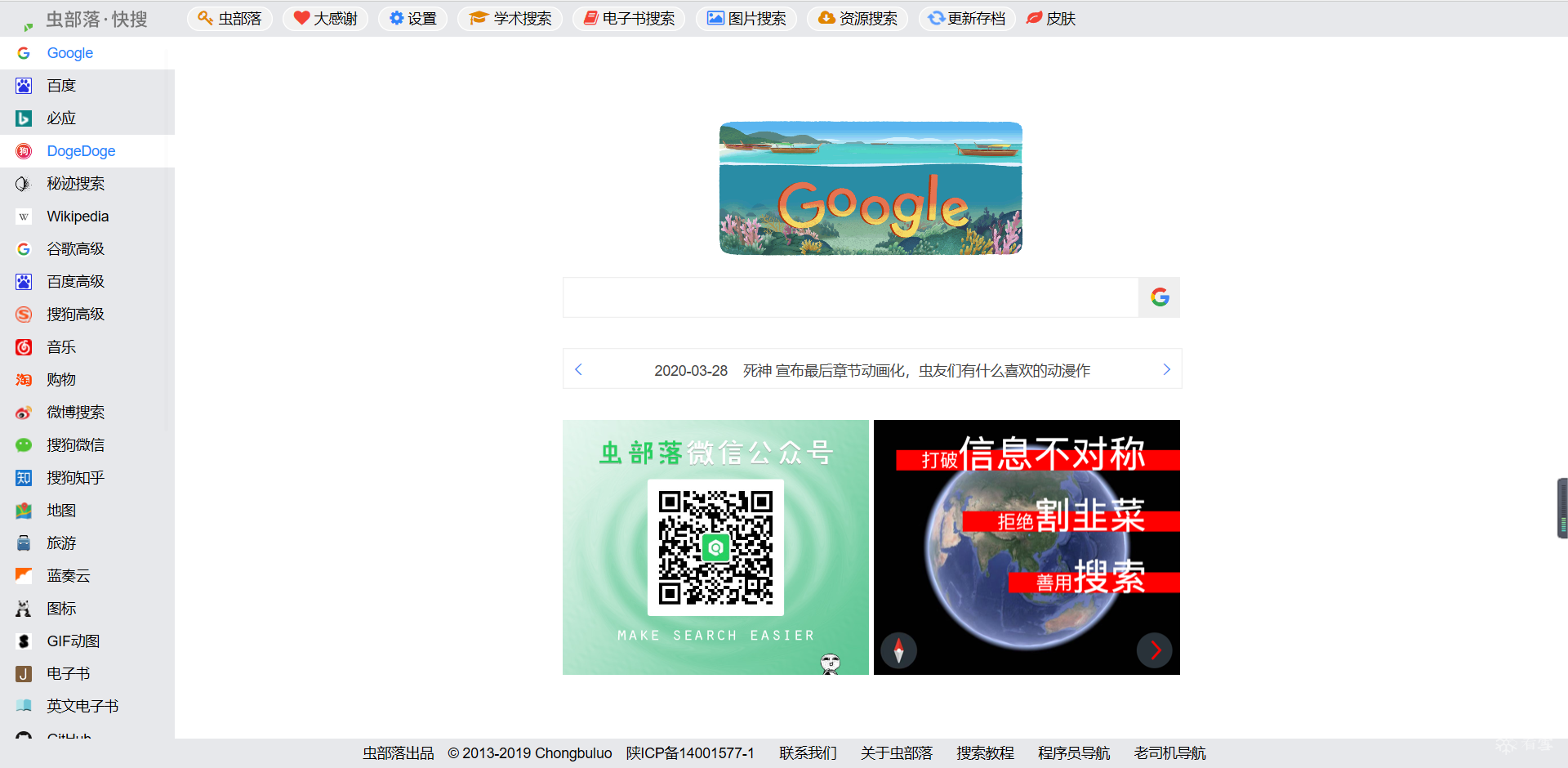Switch to 必应 (Bing) search
The width and height of the screenshot is (1568, 768).
pyautogui.click(x=87, y=118)
